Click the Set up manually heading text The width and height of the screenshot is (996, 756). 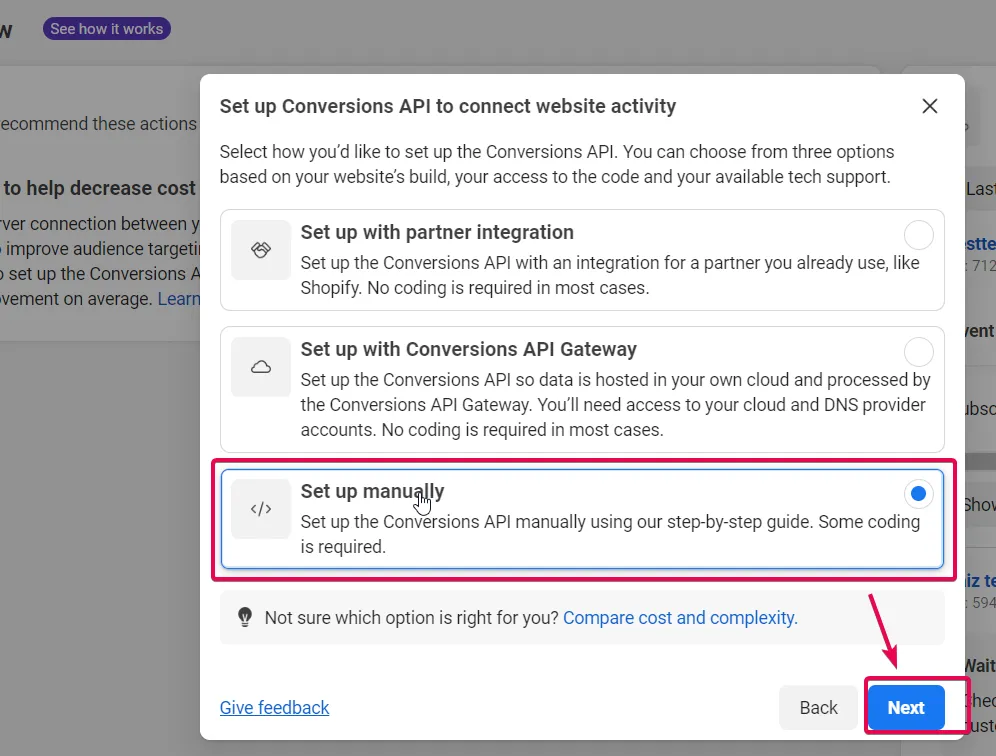coord(372,491)
